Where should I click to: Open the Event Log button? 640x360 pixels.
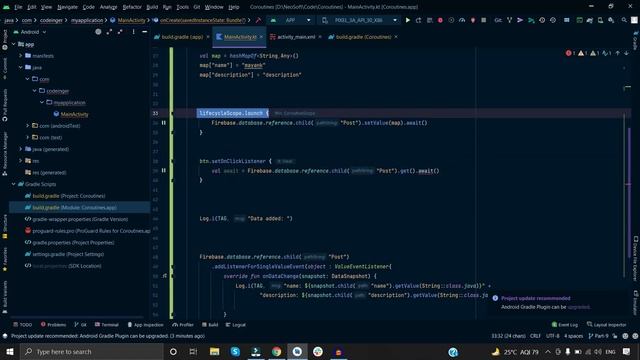coord(565,325)
